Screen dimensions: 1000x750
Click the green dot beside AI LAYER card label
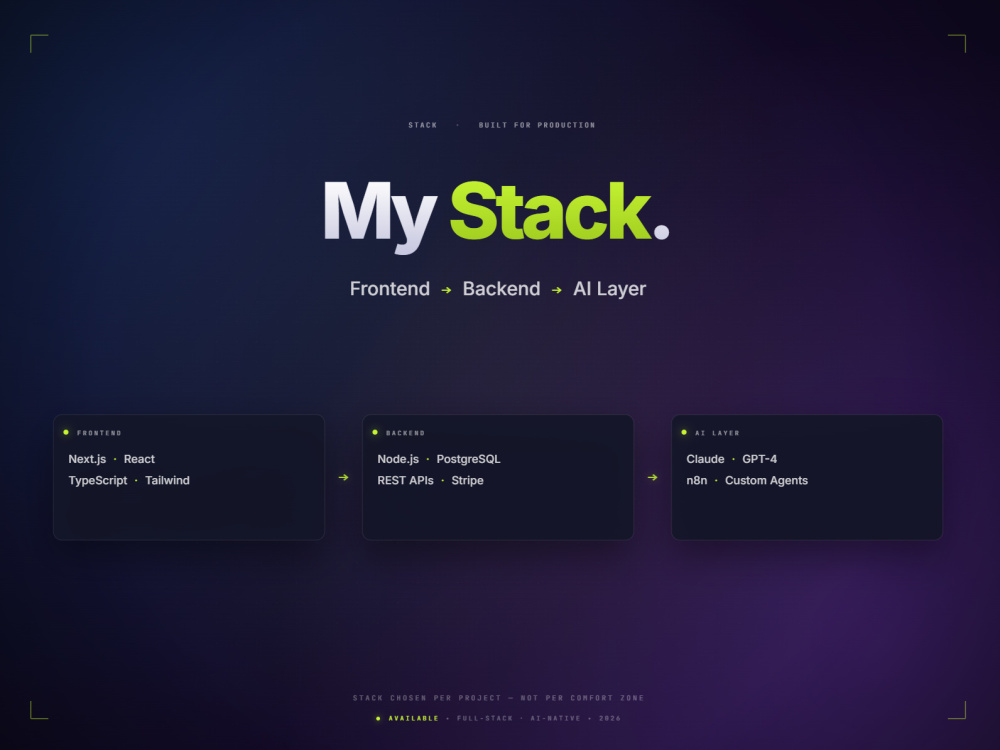tap(684, 432)
